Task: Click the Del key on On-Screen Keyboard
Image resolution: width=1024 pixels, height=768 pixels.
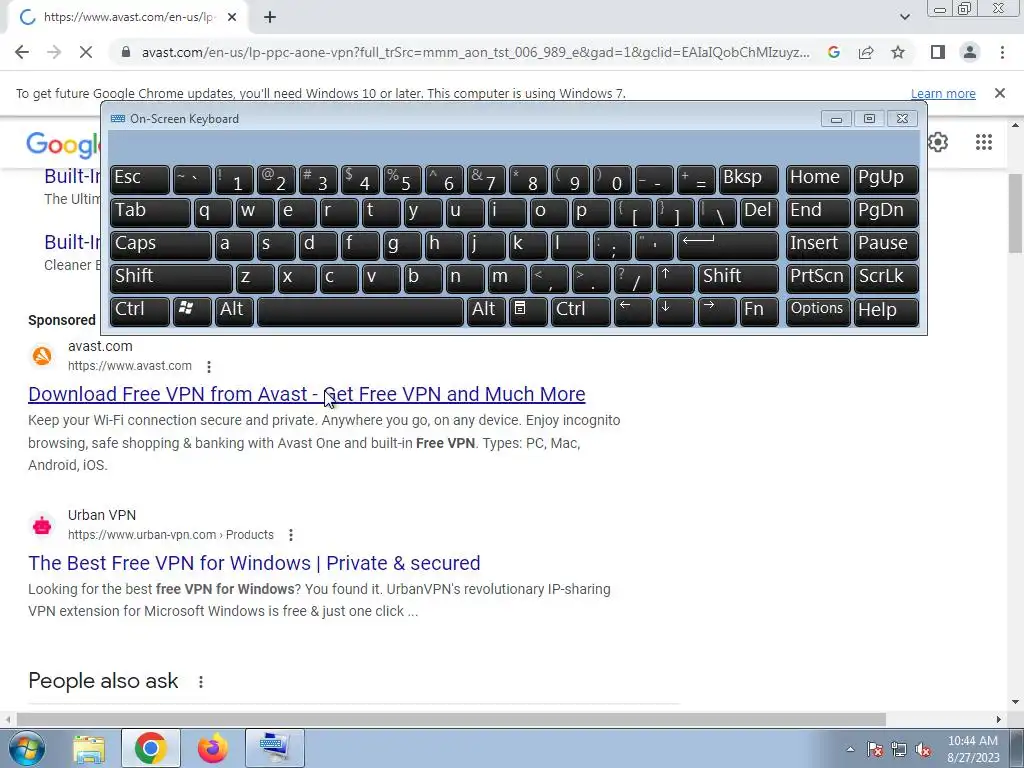Action: (759, 212)
